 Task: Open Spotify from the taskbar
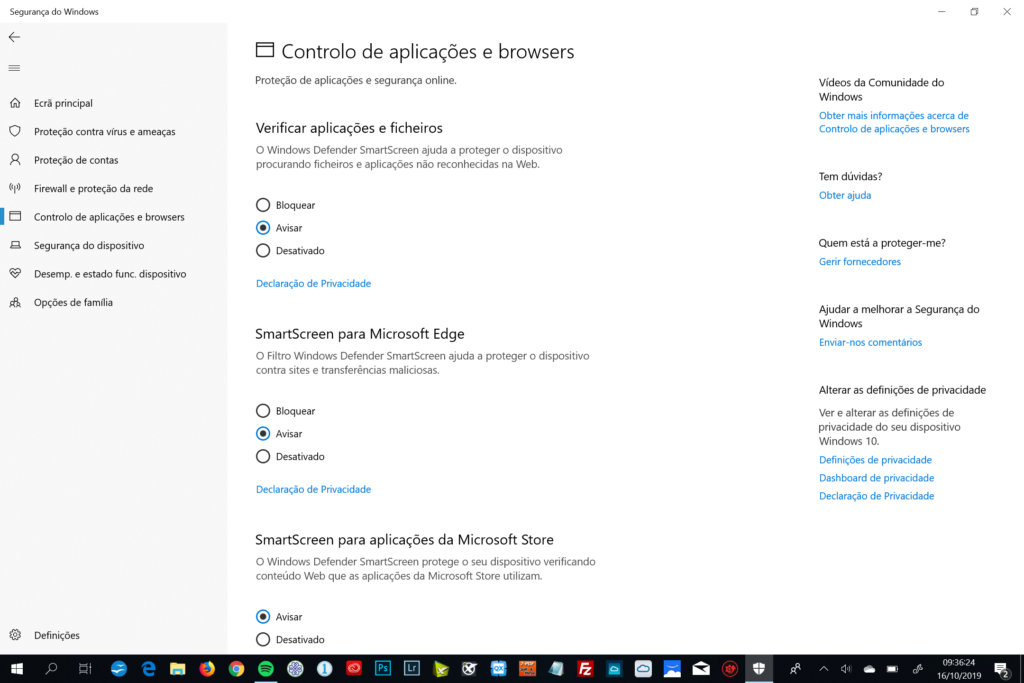pos(266,669)
